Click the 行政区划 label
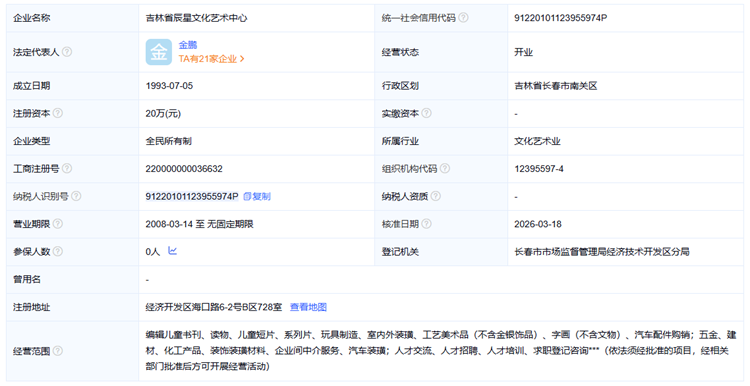The image size is (750, 386). click(x=400, y=86)
